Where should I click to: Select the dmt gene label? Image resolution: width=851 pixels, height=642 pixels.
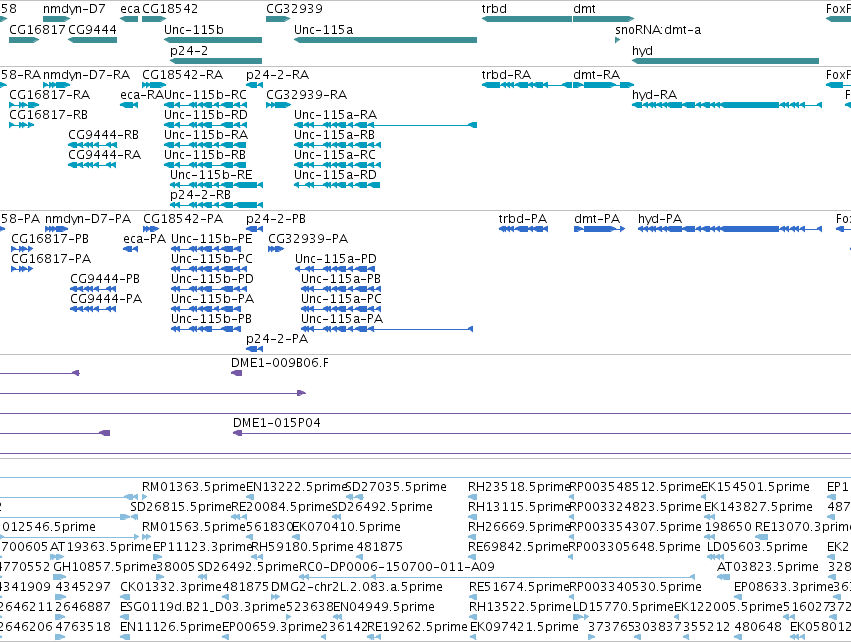[x=584, y=9]
